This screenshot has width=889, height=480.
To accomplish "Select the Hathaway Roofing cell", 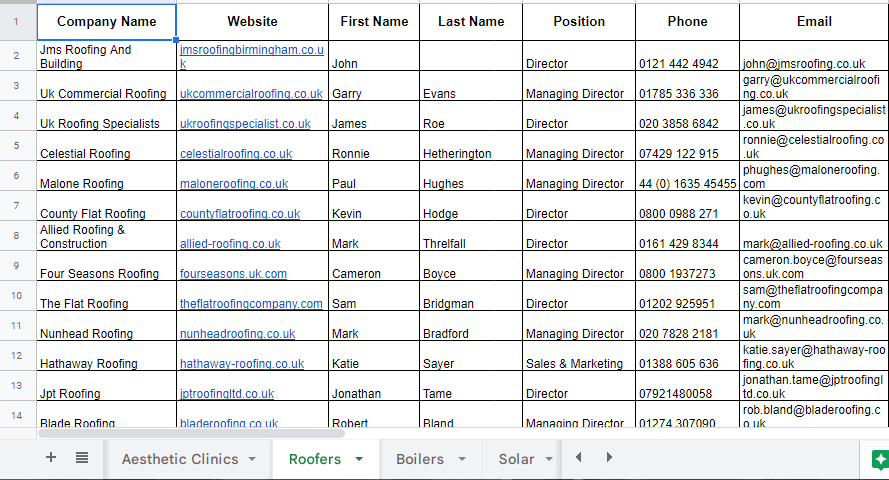I will point(107,356).
